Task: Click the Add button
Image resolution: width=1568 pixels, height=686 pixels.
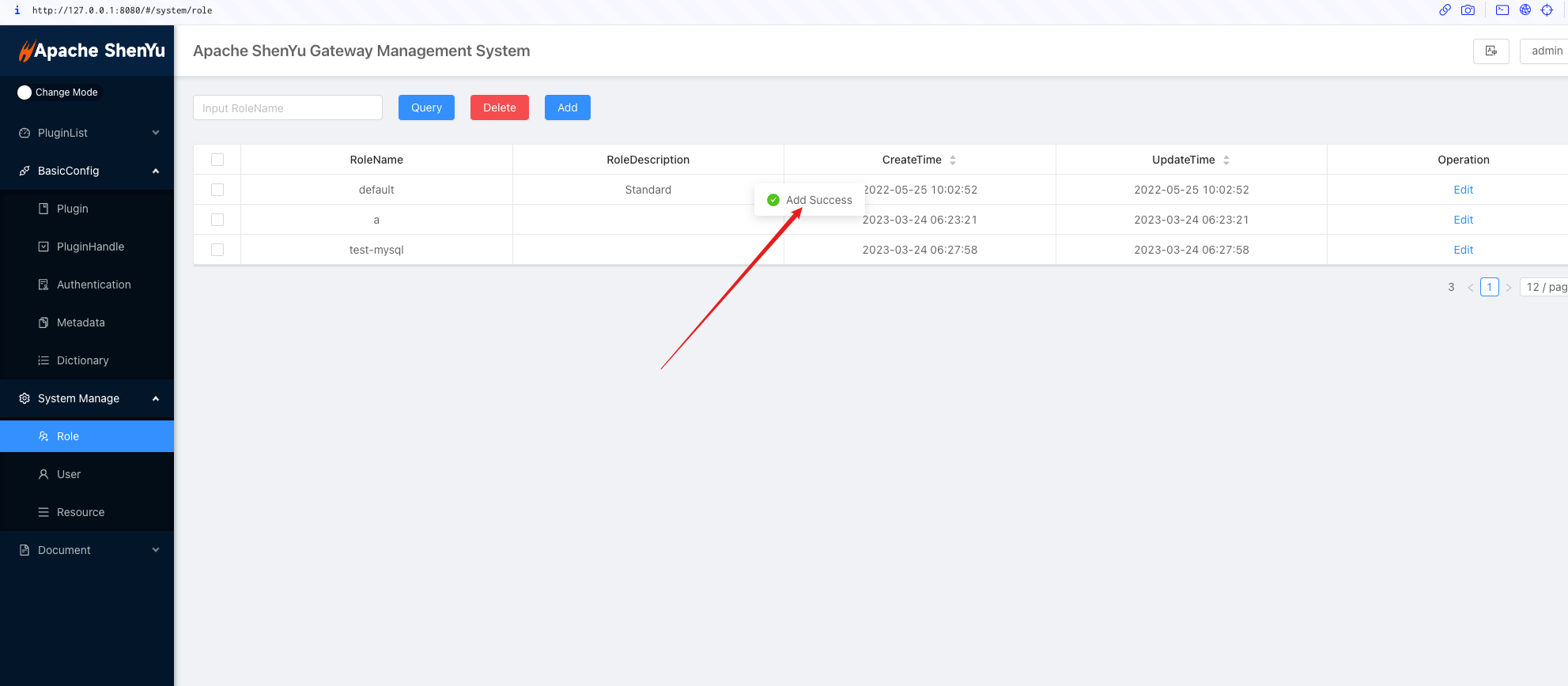Action: [568, 107]
